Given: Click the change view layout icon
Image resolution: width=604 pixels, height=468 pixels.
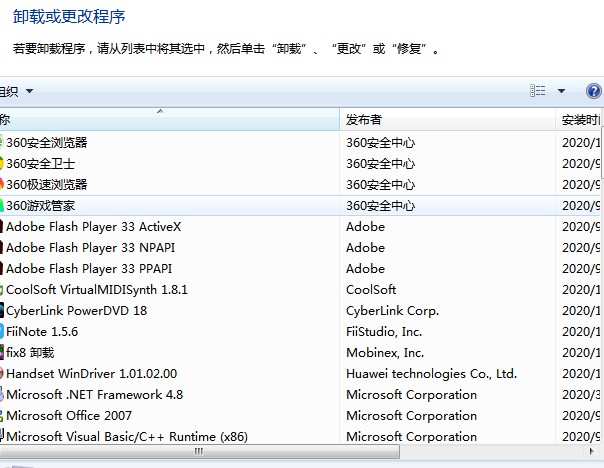Looking at the screenshot, I should (x=538, y=91).
